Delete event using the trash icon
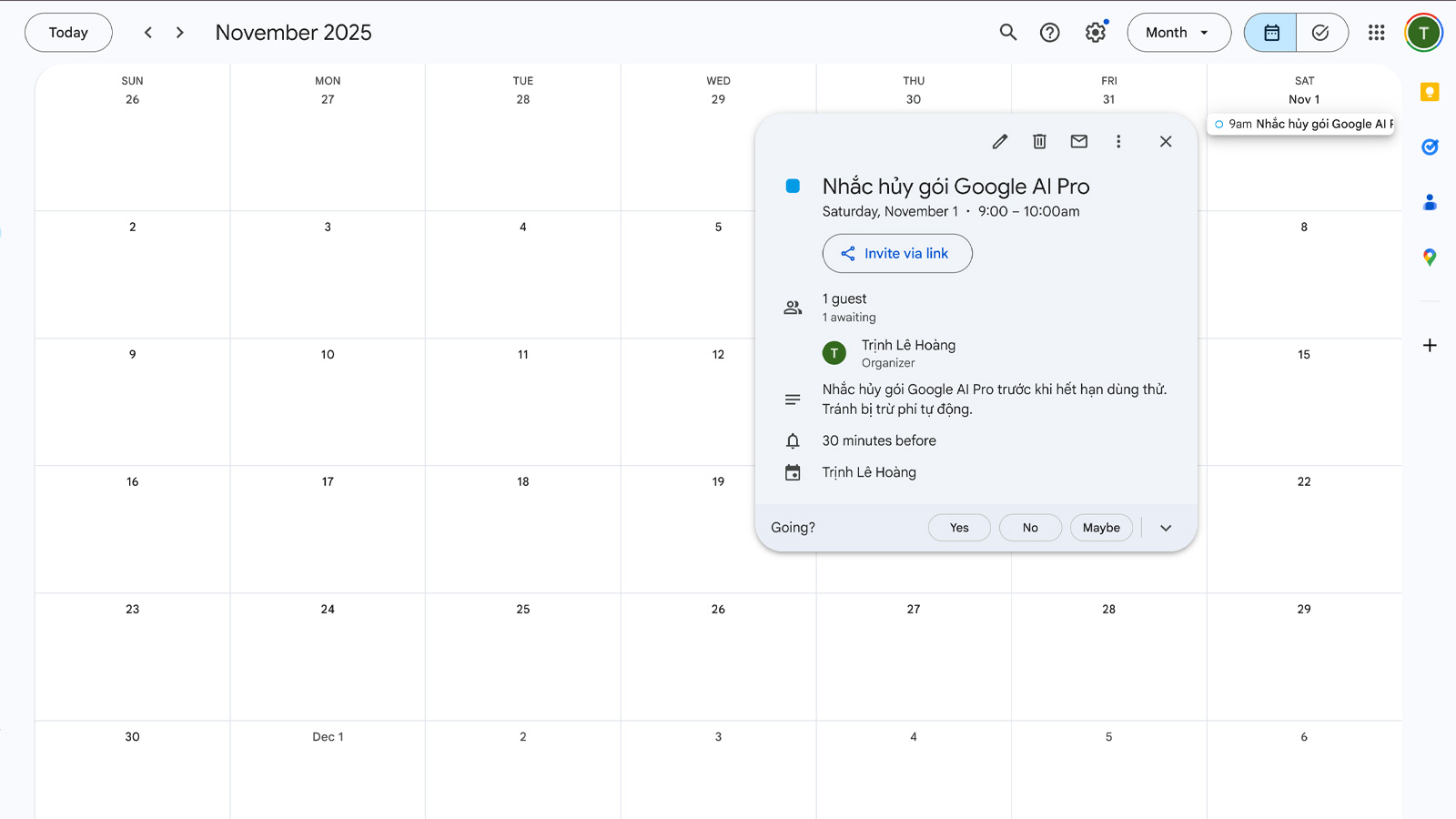This screenshot has height=819, width=1456. pyautogui.click(x=1039, y=141)
